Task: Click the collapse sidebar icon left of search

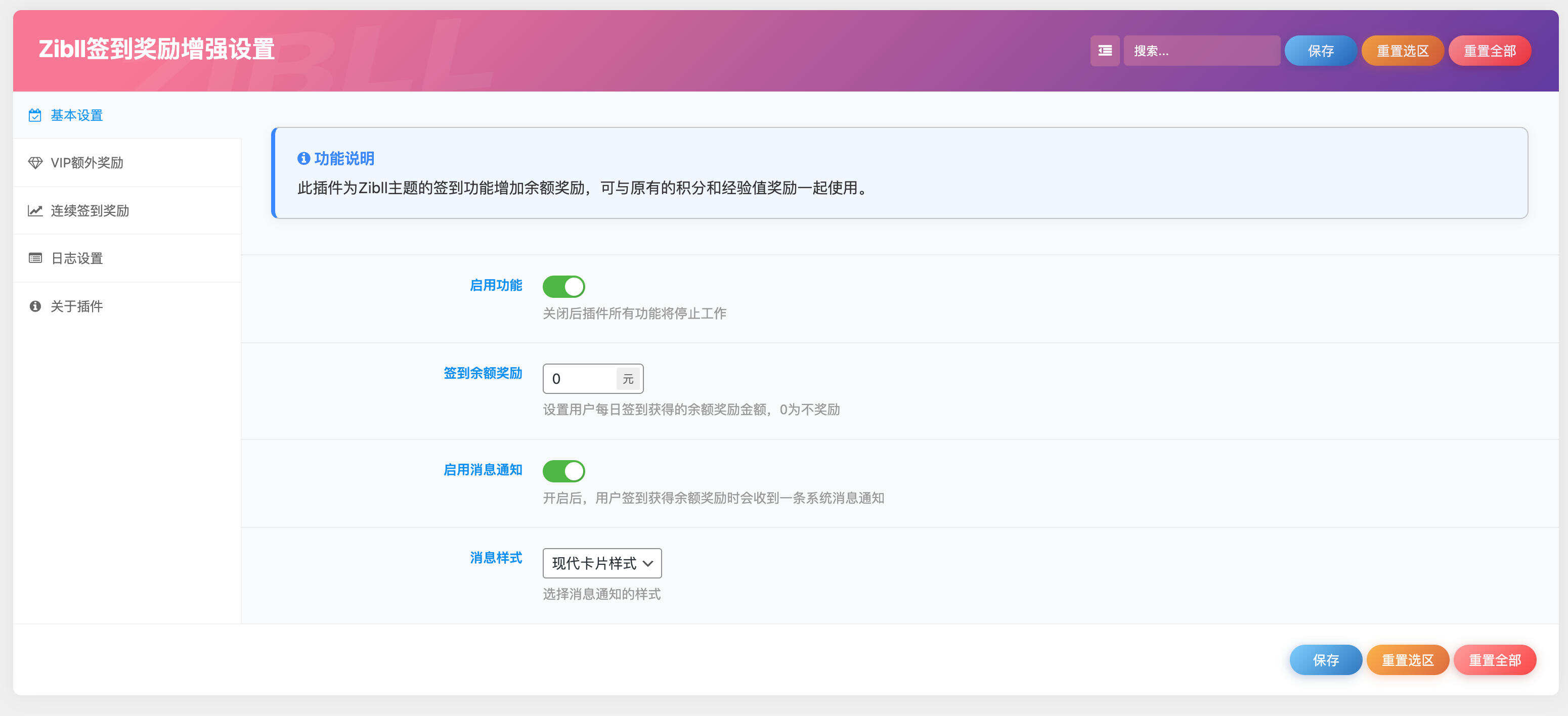Action: coord(1105,51)
